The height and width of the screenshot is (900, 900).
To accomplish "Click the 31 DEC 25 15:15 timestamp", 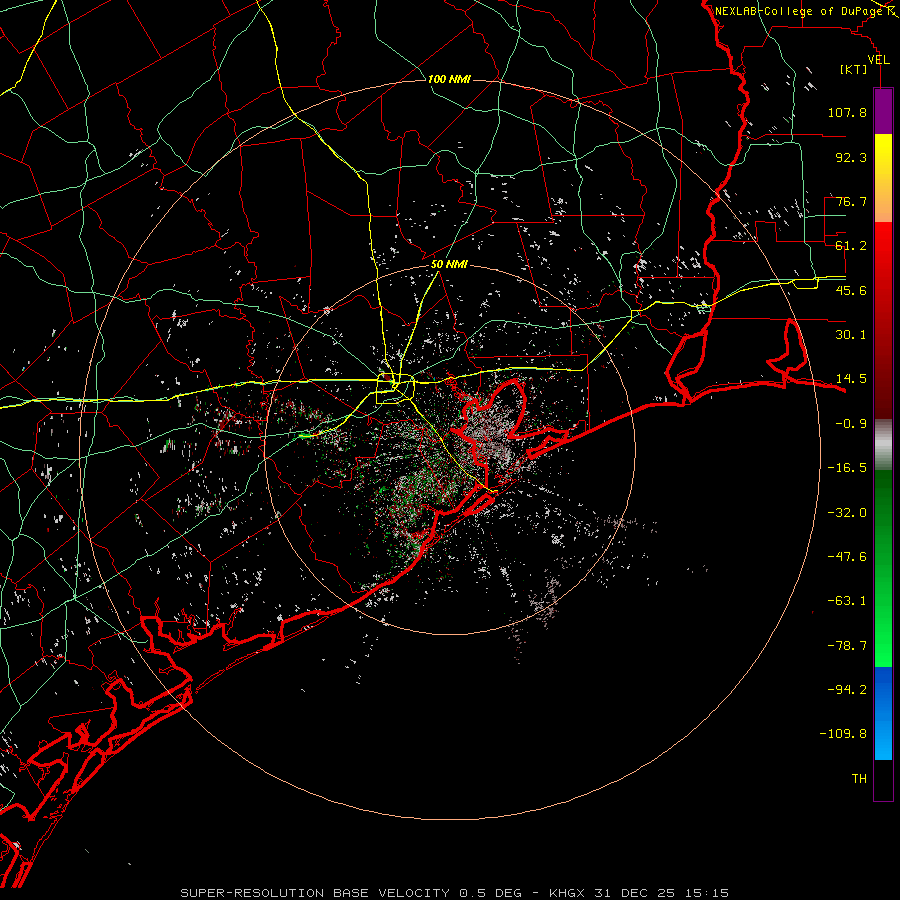I will coord(661,893).
